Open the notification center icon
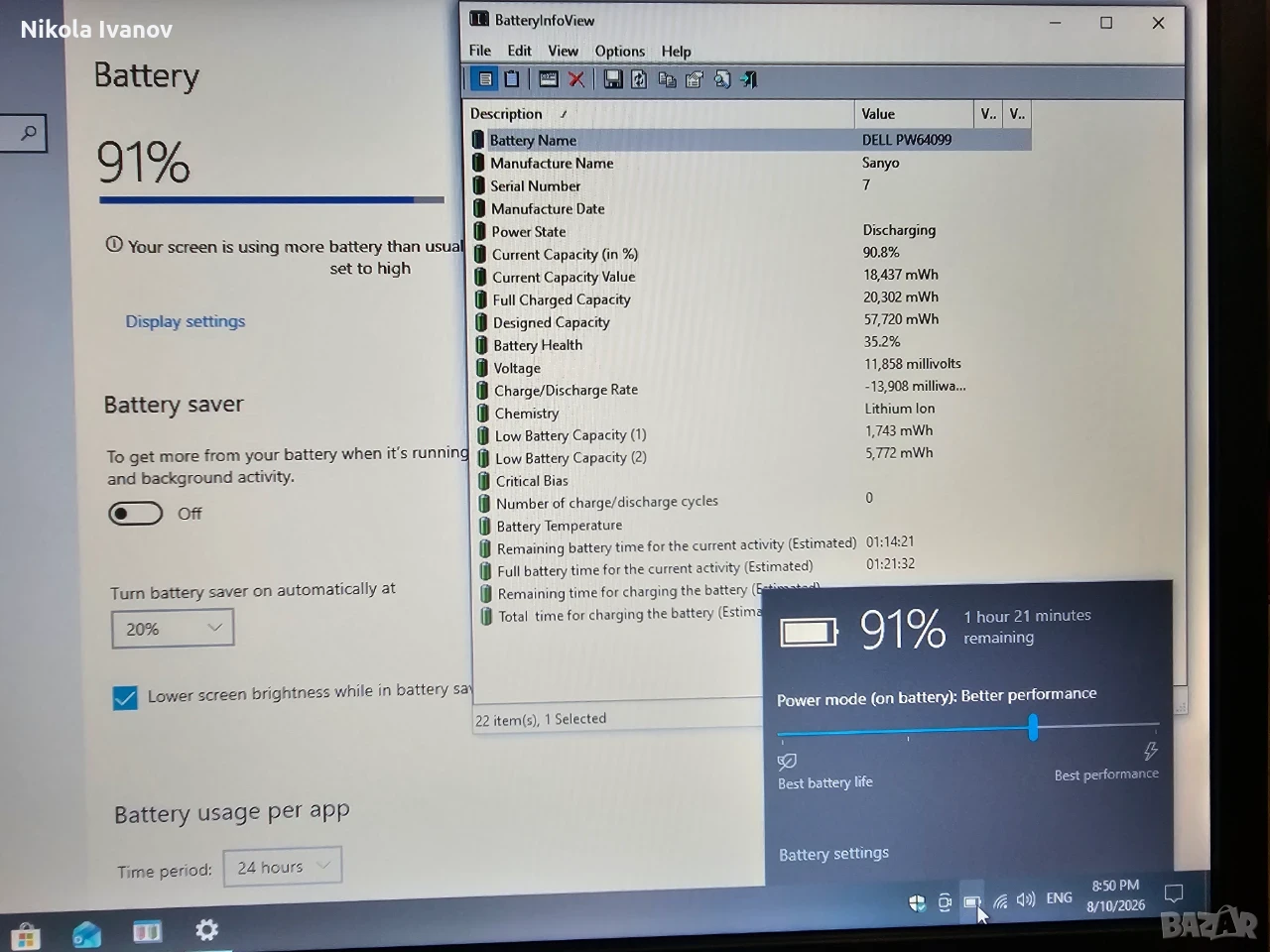This screenshot has width=1270, height=952. 1174,893
